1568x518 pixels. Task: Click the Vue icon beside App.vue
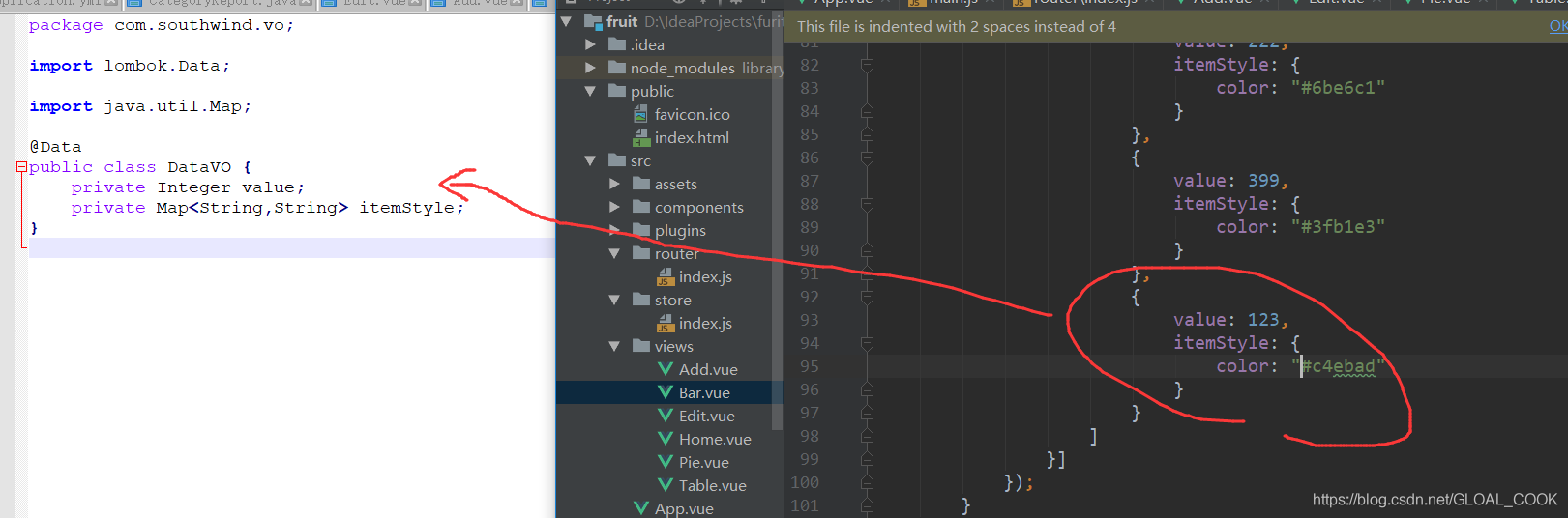click(641, 508)
